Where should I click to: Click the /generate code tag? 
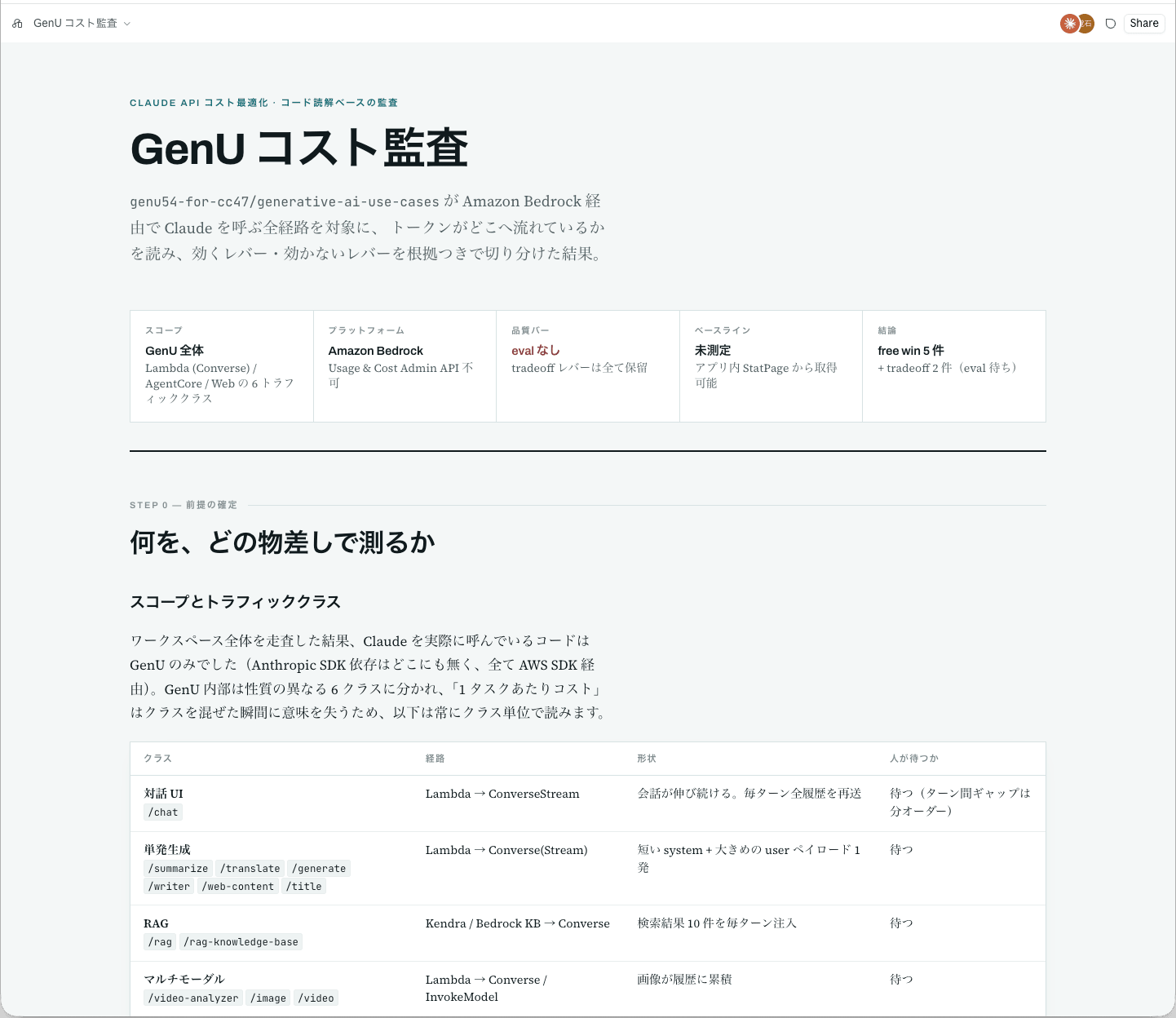coord(319,869)
